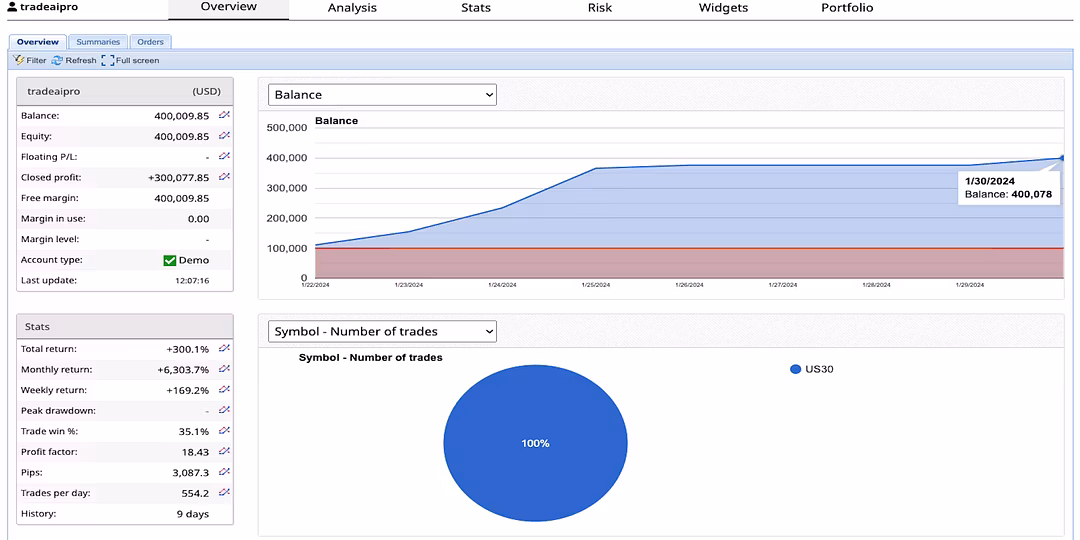Click the chart icon beside Profit factor
Screen dimensions: 1080x540
[224, 451]
